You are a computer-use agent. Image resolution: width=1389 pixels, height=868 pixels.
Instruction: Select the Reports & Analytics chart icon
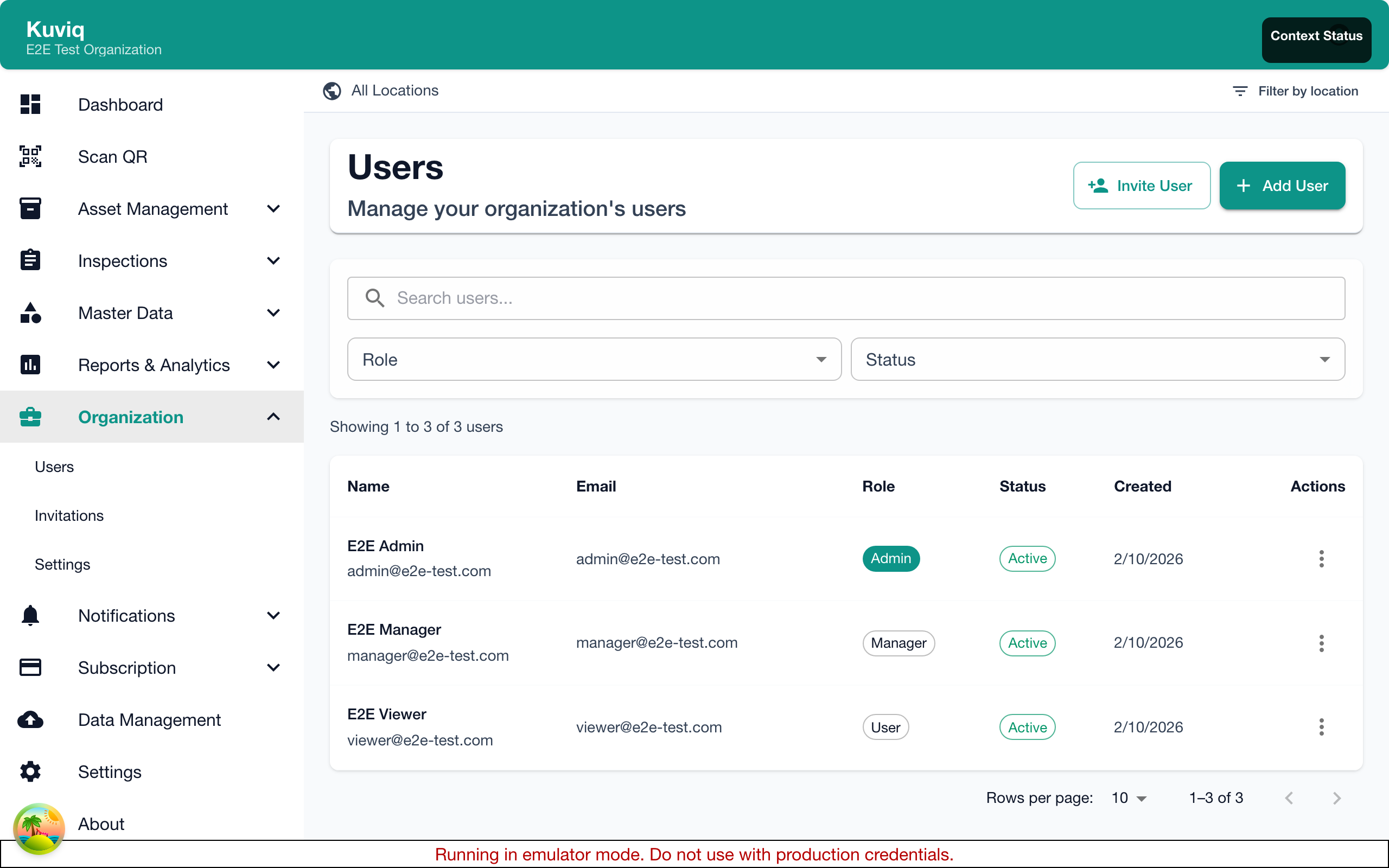coord(30,365)
